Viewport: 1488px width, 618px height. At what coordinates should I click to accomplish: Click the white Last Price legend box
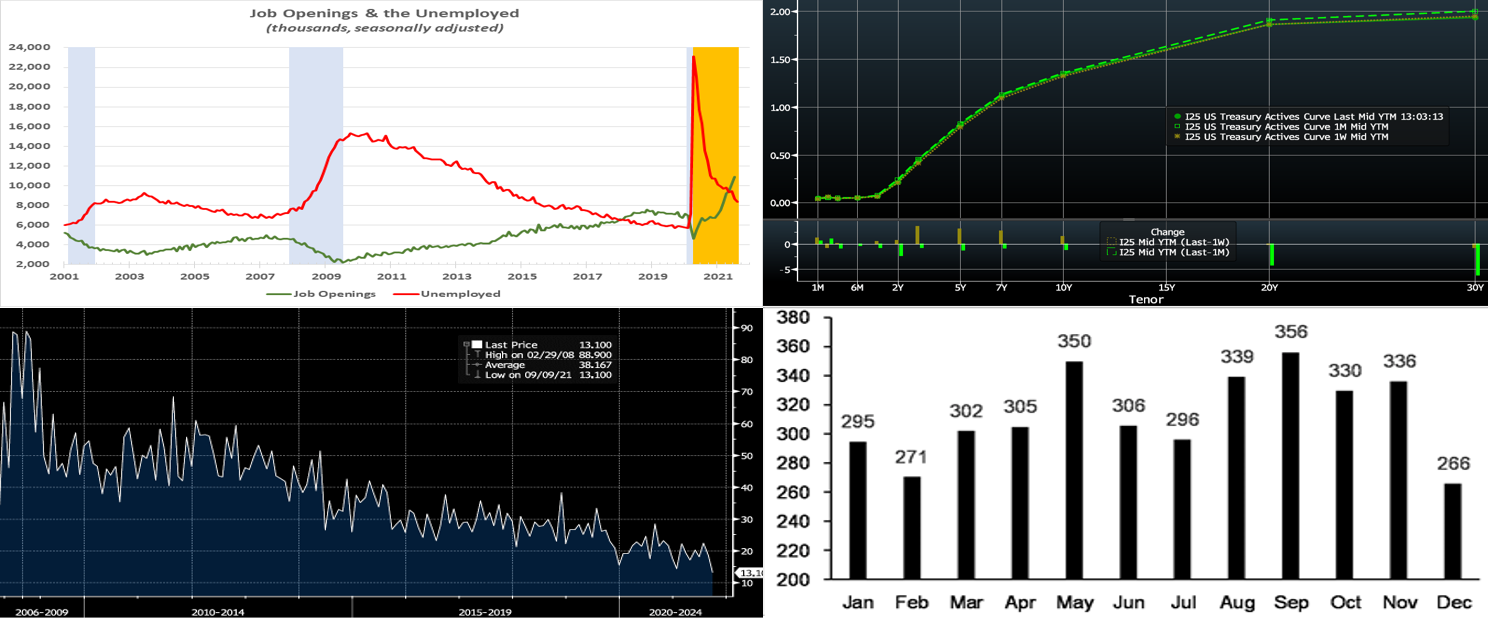(x=477, y=344)
